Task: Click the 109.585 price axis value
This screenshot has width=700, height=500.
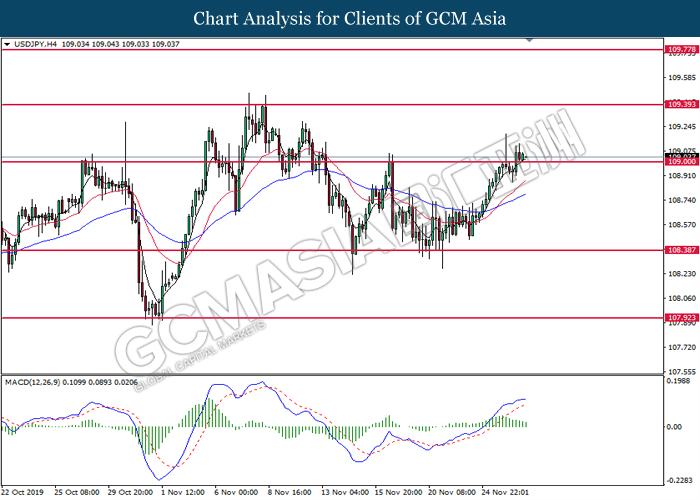Action: tap(682, 78)
